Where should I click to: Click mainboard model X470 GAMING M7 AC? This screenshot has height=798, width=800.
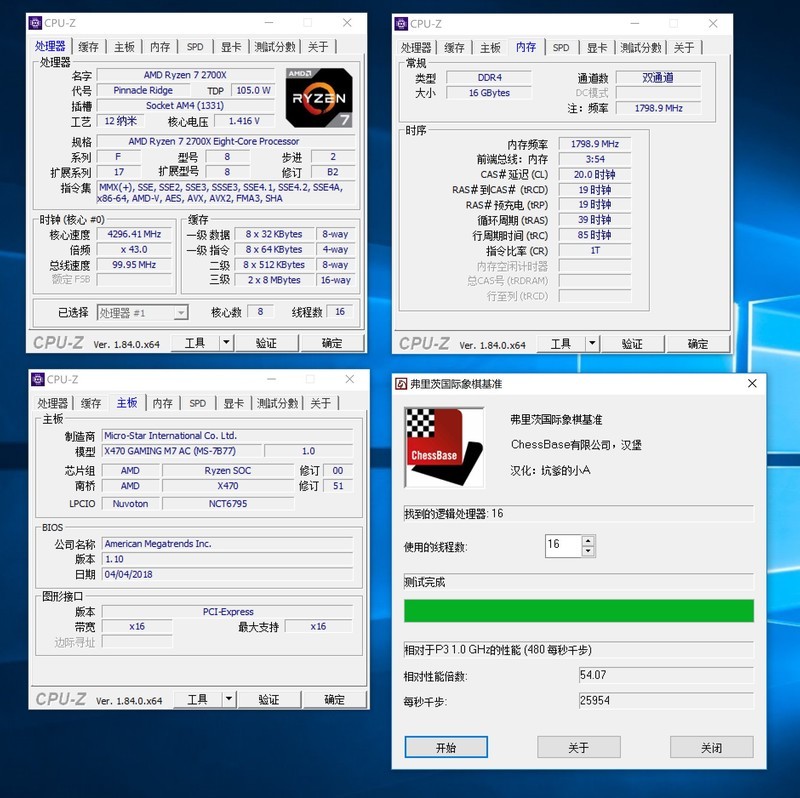[182, 451]
